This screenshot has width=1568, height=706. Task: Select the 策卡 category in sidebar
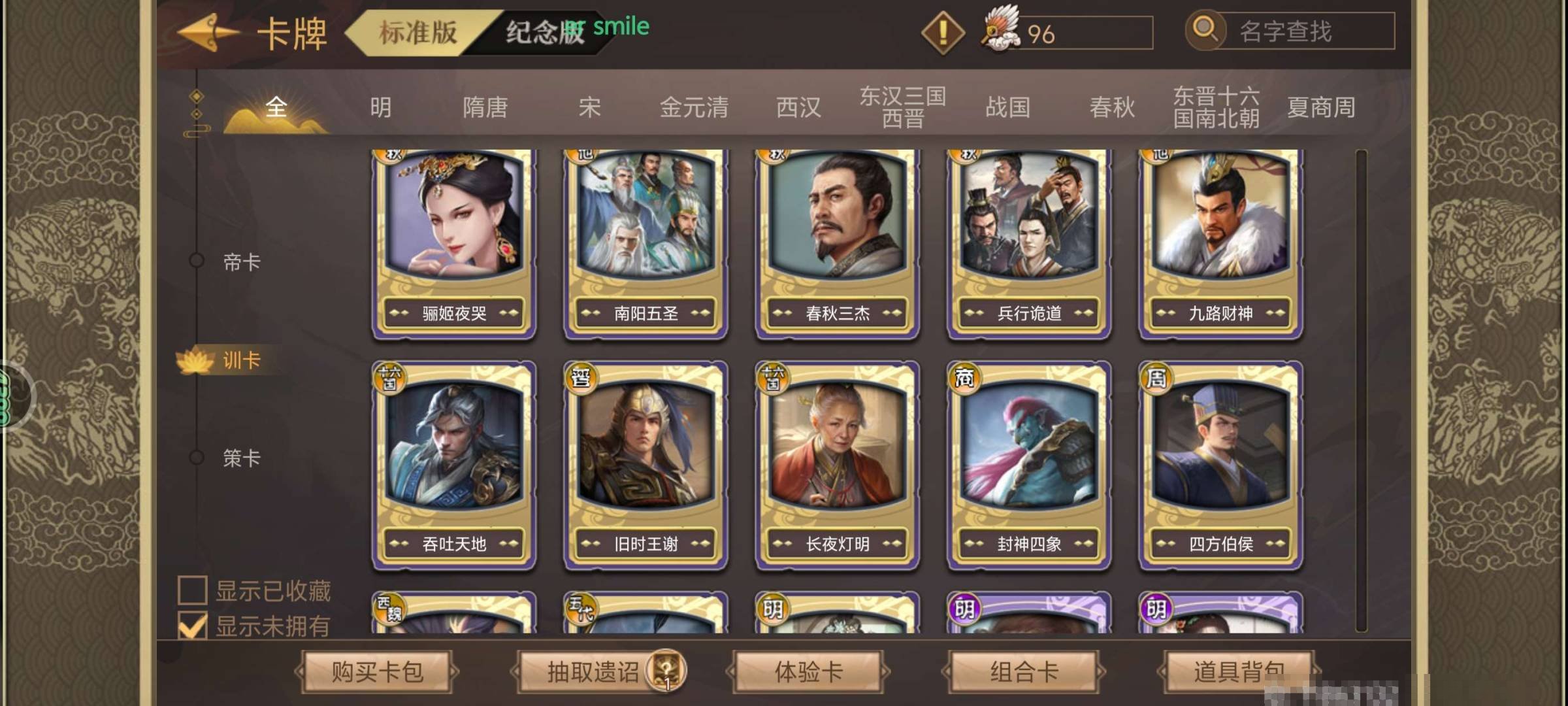[242, 458]
